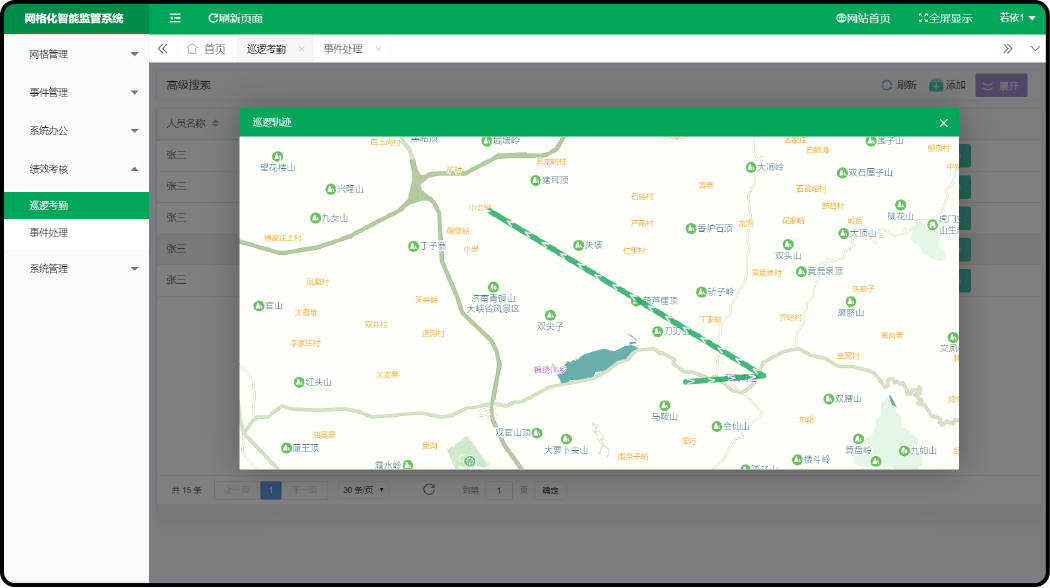
Task: Close the 巡逻轨迹 map dialog
Action: [943, 123]
